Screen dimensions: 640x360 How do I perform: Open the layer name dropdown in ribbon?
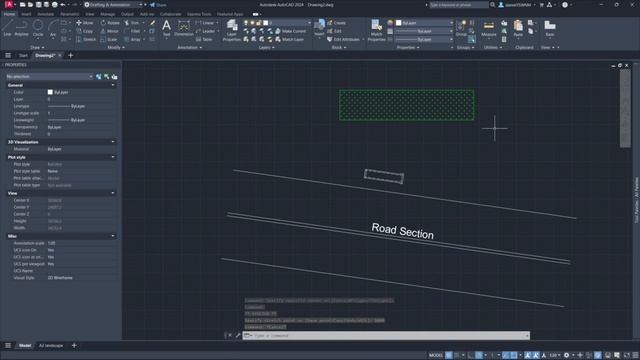point(277,23)
